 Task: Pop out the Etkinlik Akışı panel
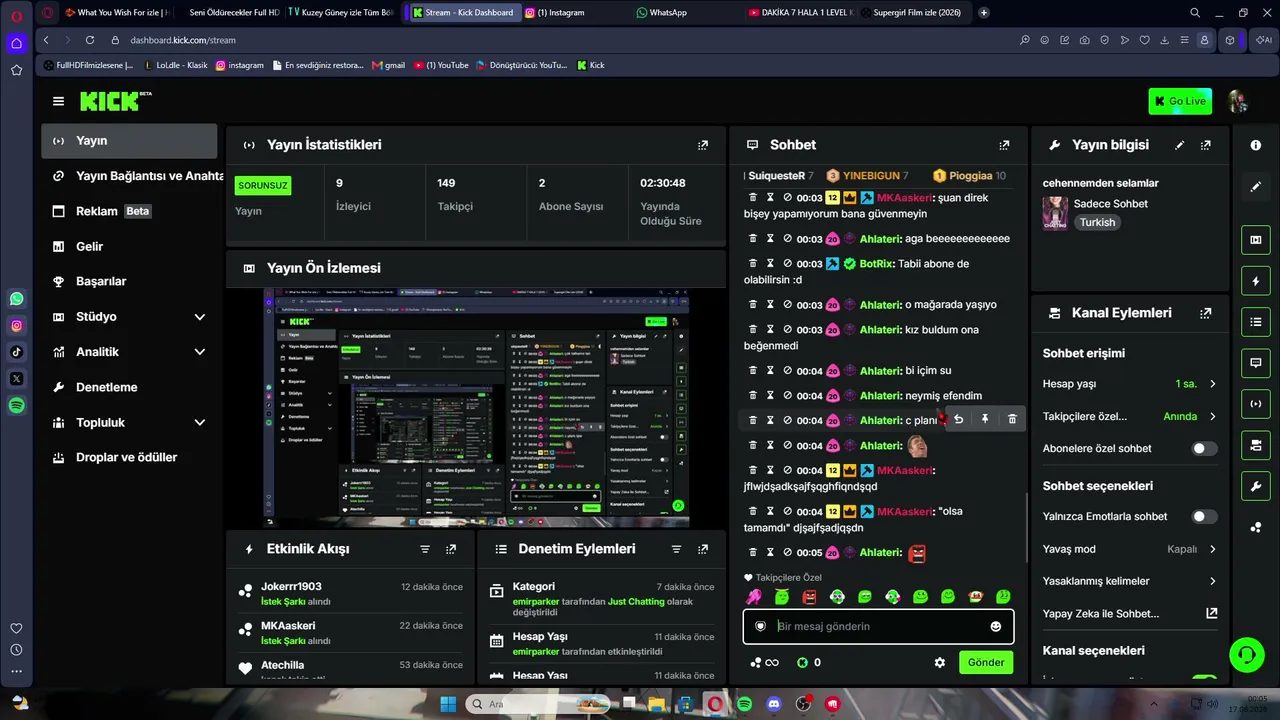[451, 549]
